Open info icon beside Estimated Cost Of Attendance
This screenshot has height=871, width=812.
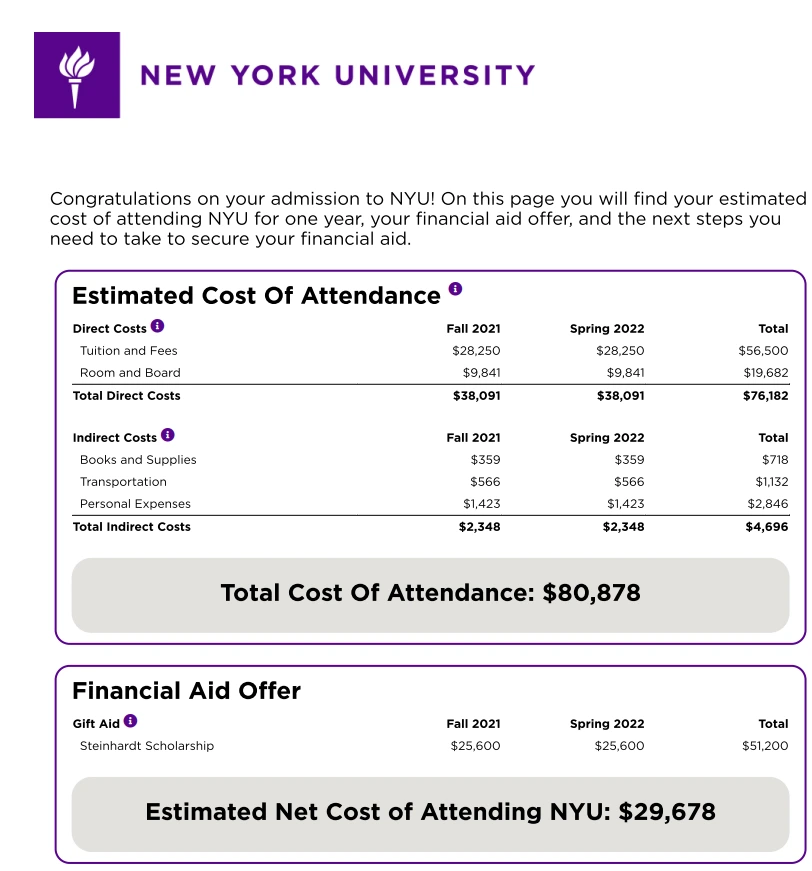(455, 289)
